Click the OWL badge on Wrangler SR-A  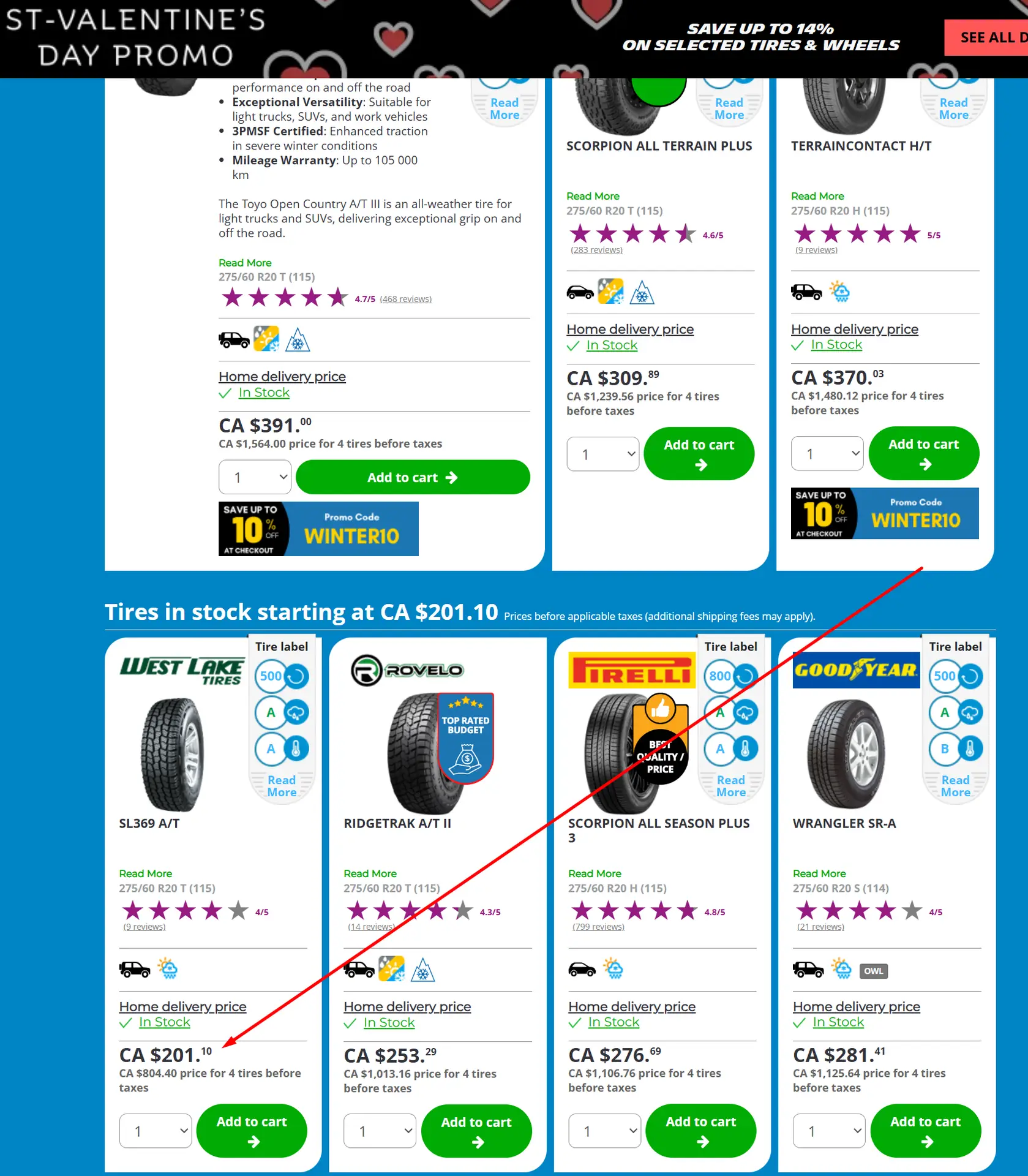click(873, 971)
